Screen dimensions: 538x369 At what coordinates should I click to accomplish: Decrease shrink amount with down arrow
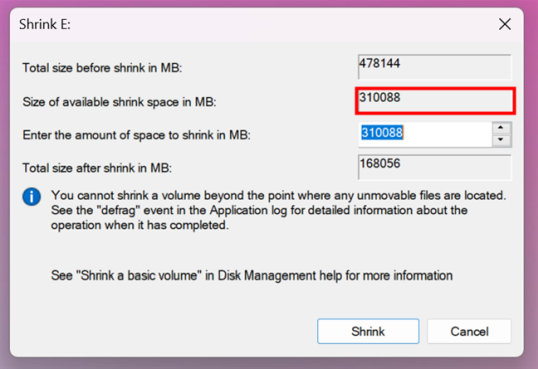click(501, 140)
